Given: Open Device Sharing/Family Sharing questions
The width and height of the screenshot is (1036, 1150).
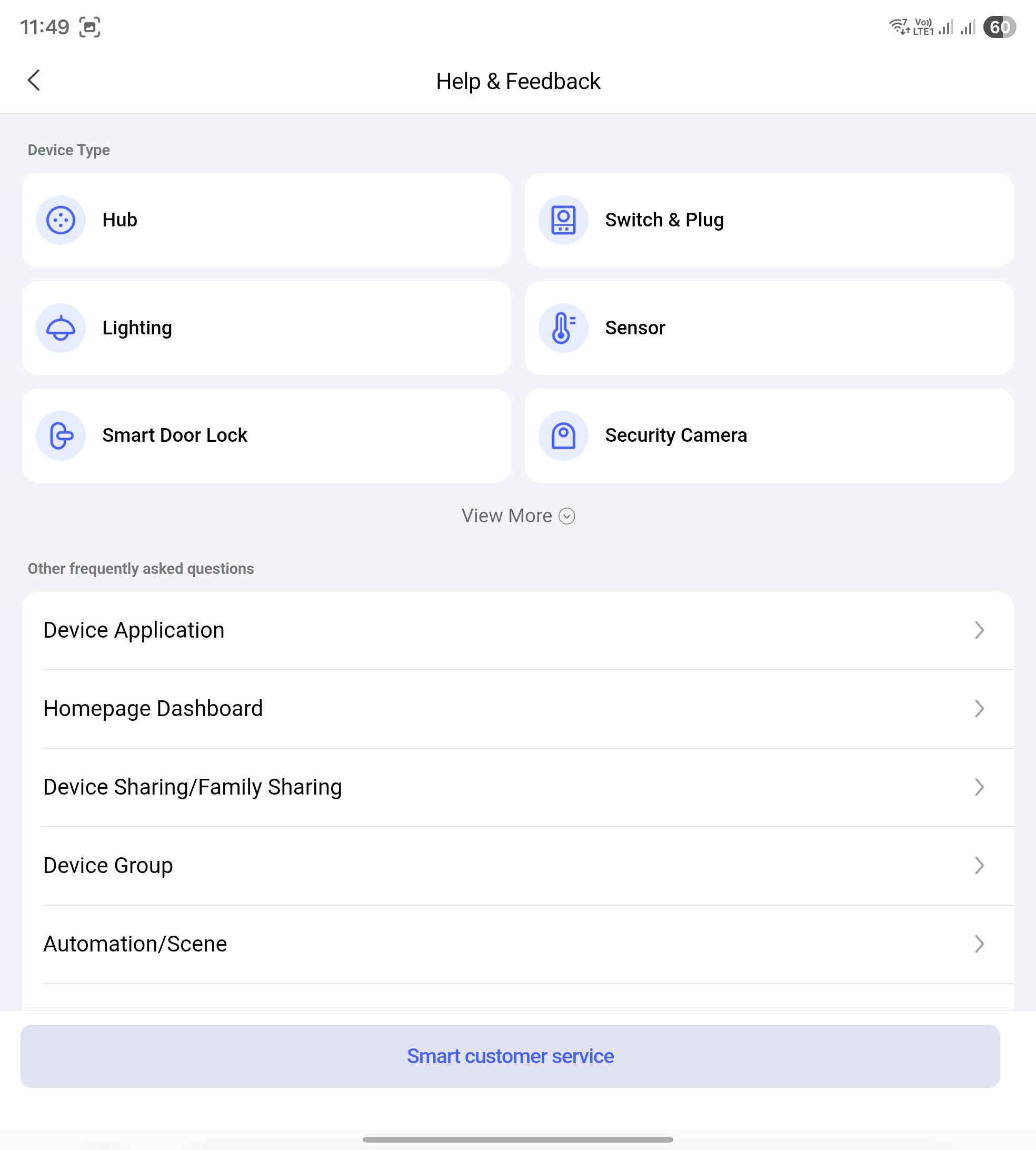Looking at the screenshot, I should [192, 787].
